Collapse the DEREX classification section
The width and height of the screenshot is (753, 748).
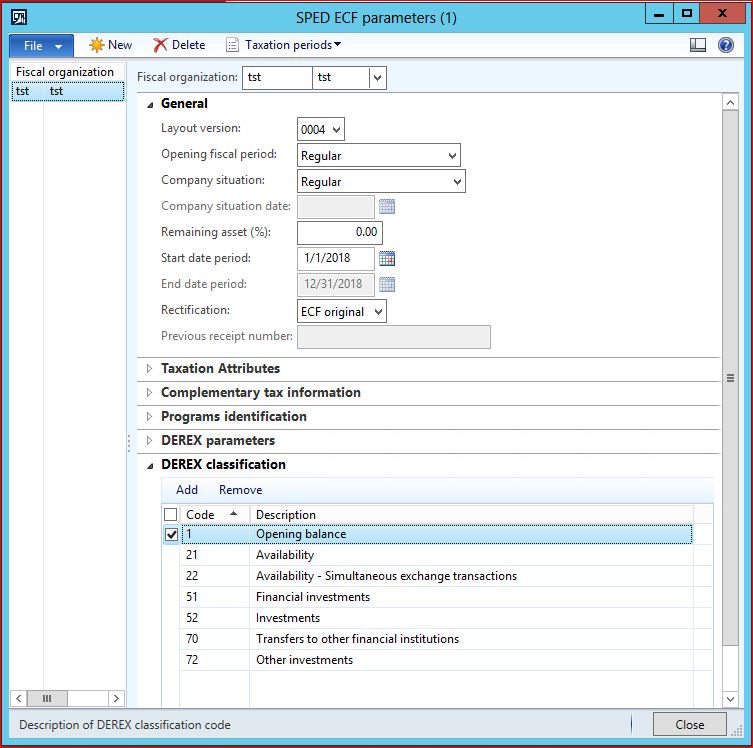click(x=150, y=465)
